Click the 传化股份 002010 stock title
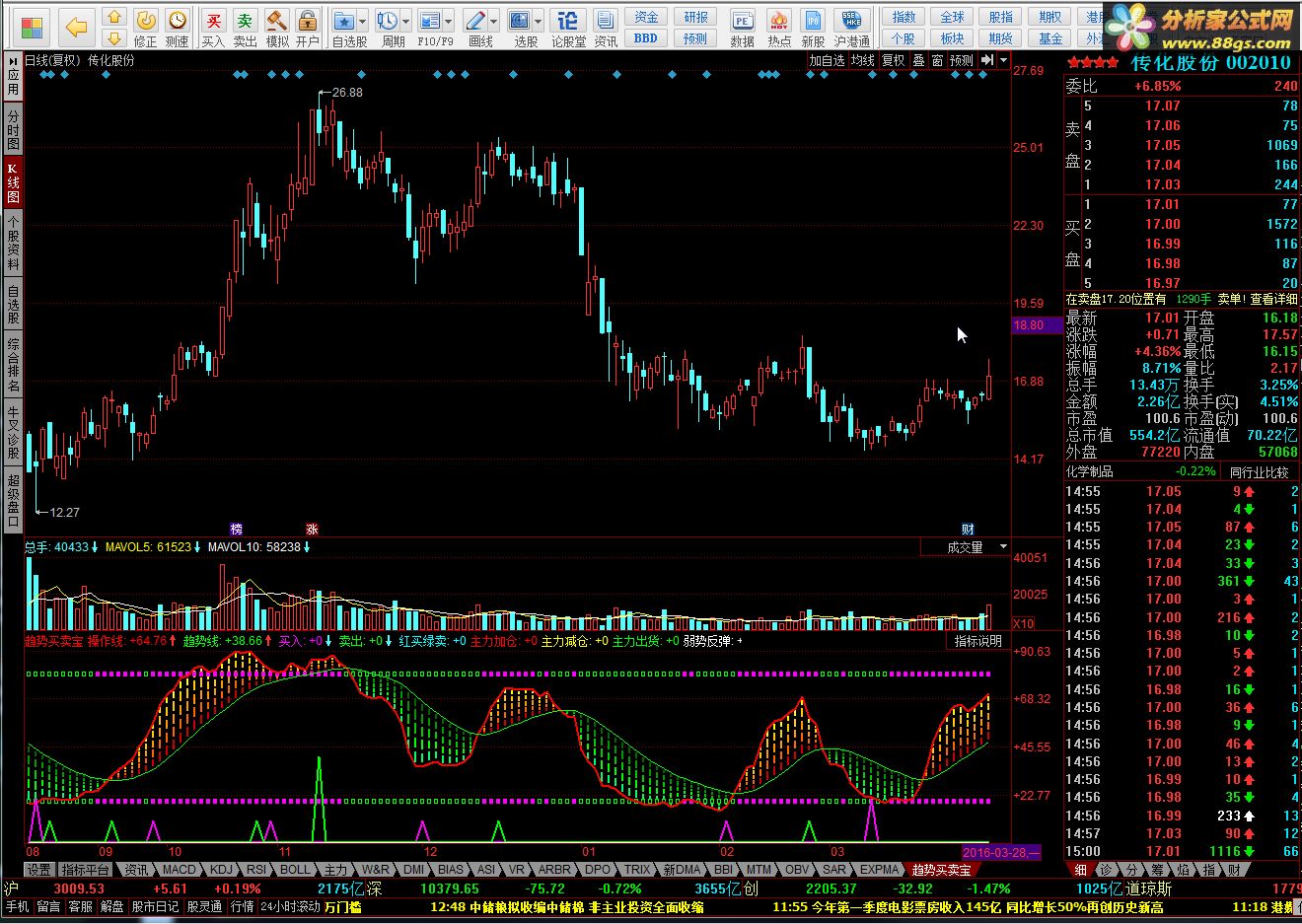The width and height of the screenshot is (1302, 924). tap(1210, 63)
